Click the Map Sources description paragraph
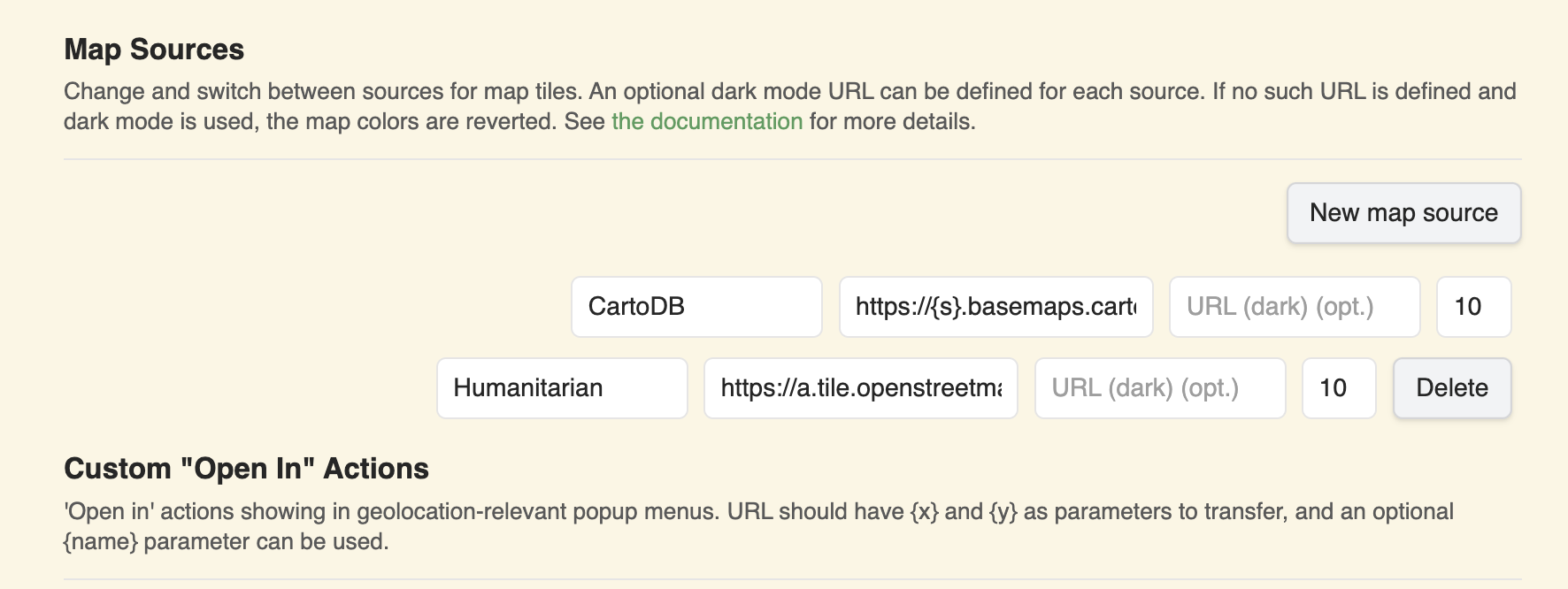Image resolution: width=1568 pixels, height=589 pixels. pyautogui.click(x=790, y=106)
